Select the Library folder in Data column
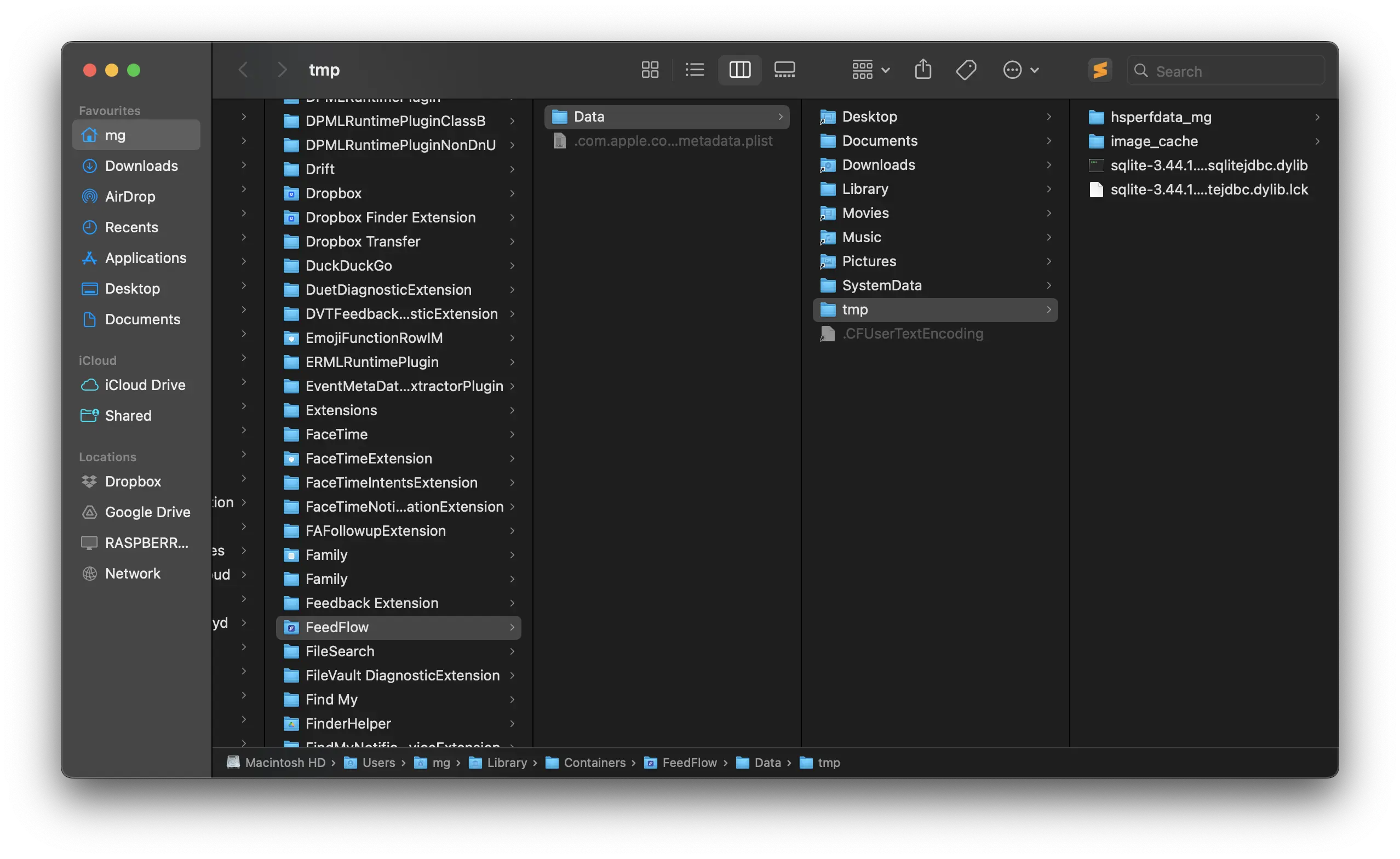Viewport: 1400px width, 859px height. (x=935, y=189)
